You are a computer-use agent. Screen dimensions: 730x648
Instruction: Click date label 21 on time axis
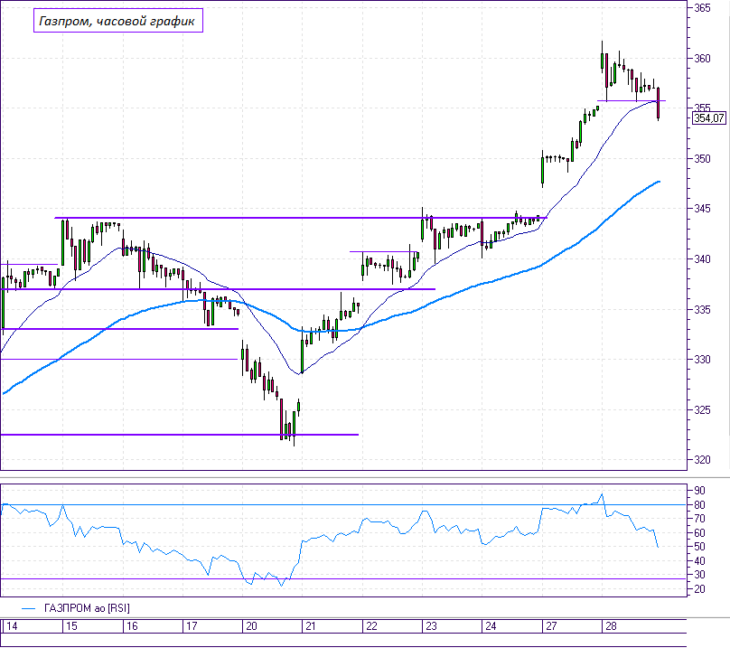311,626
